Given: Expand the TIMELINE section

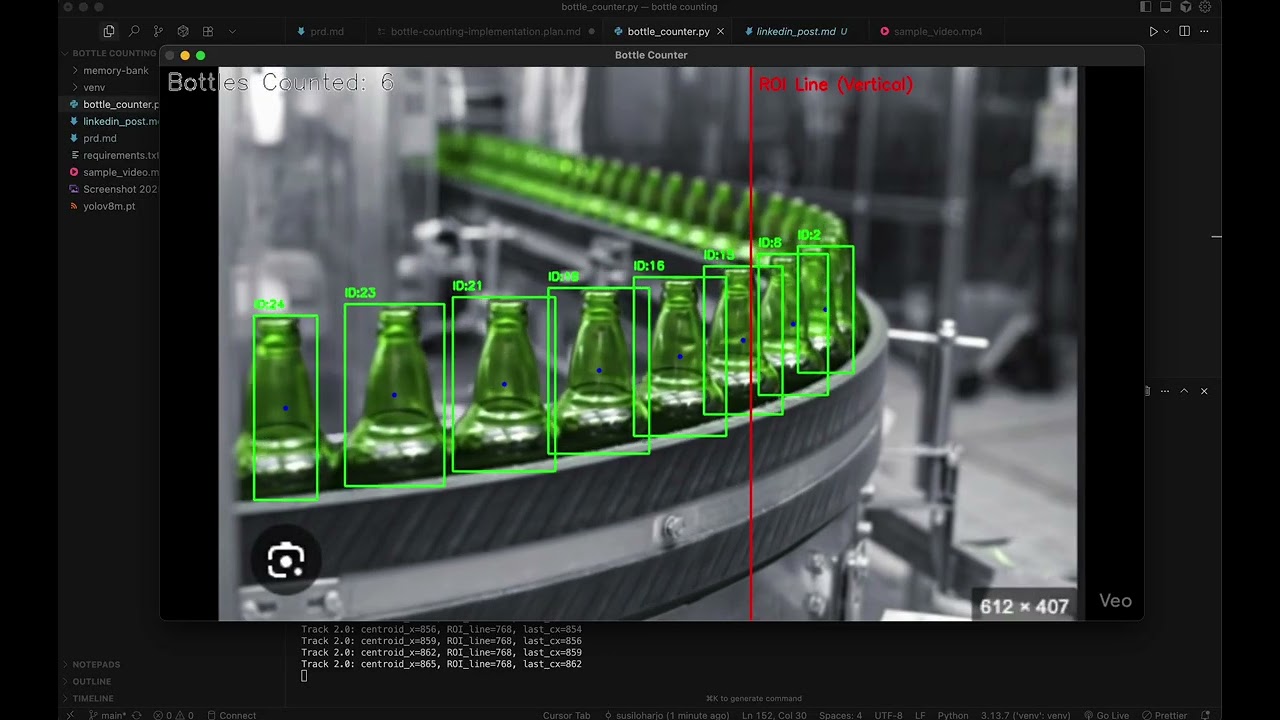Looking at the screenshot, I should pyautogui.click(x=93, y=698).
